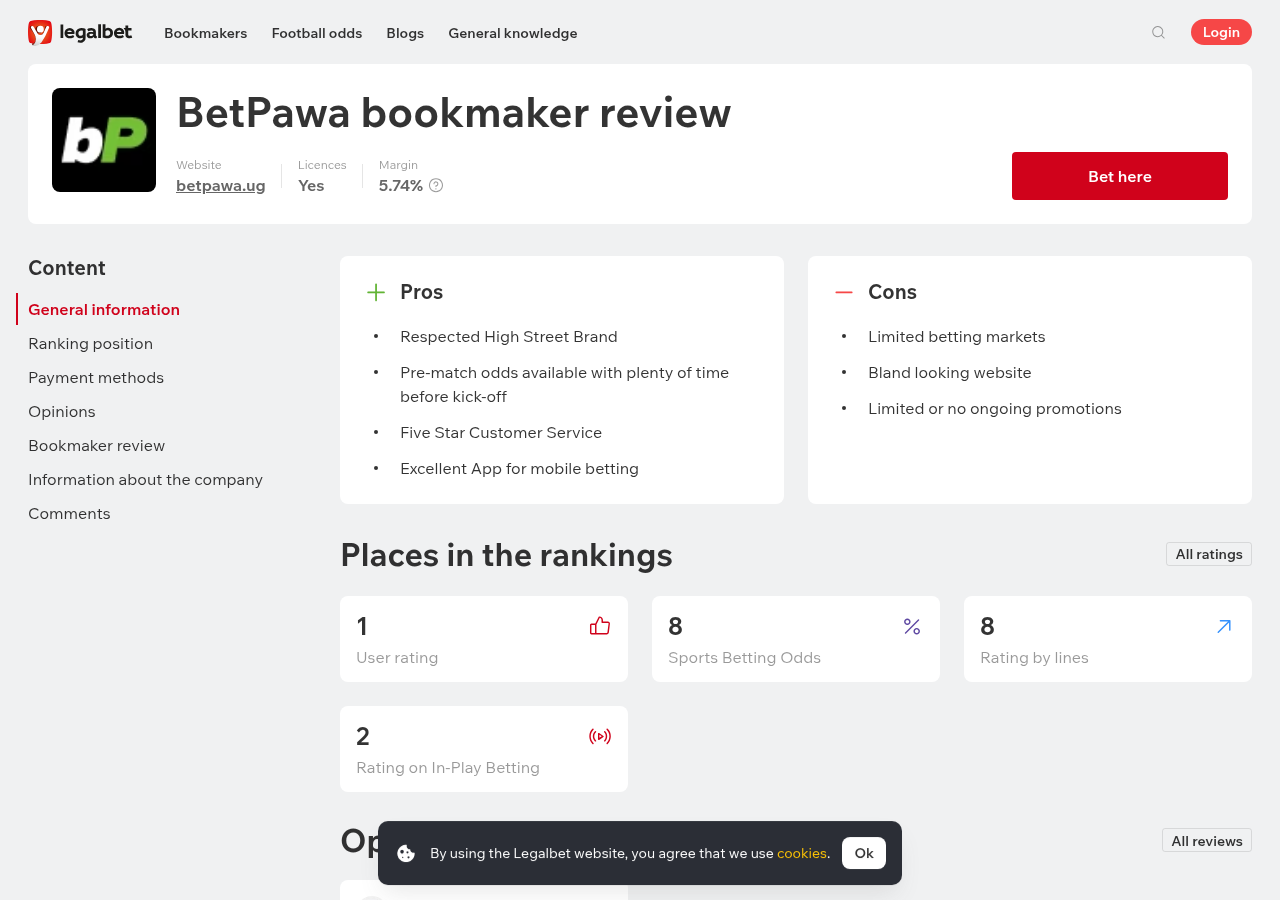This screenshot has width=1280, height=900.
Task: Click 'Five Star Customer Service' text
Action: [x=501, y=432]
